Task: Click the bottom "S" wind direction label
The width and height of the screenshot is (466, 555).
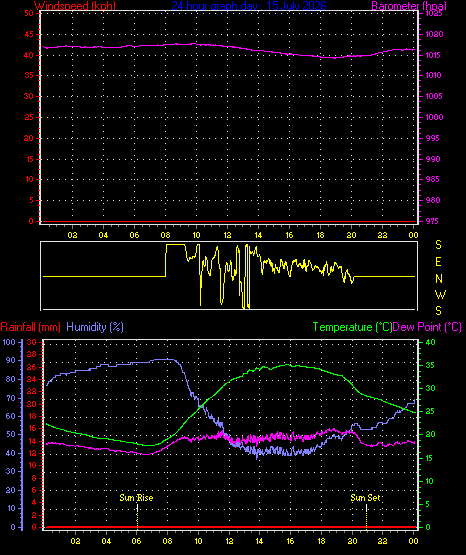Action: pos(438,311)
